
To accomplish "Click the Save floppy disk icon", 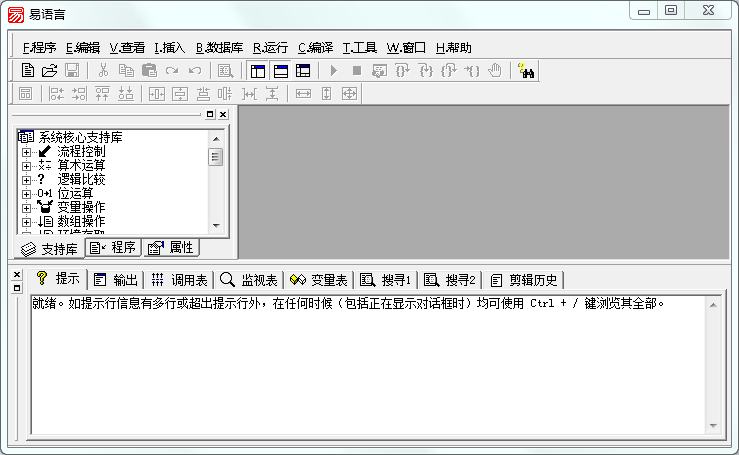I will 72,71.
